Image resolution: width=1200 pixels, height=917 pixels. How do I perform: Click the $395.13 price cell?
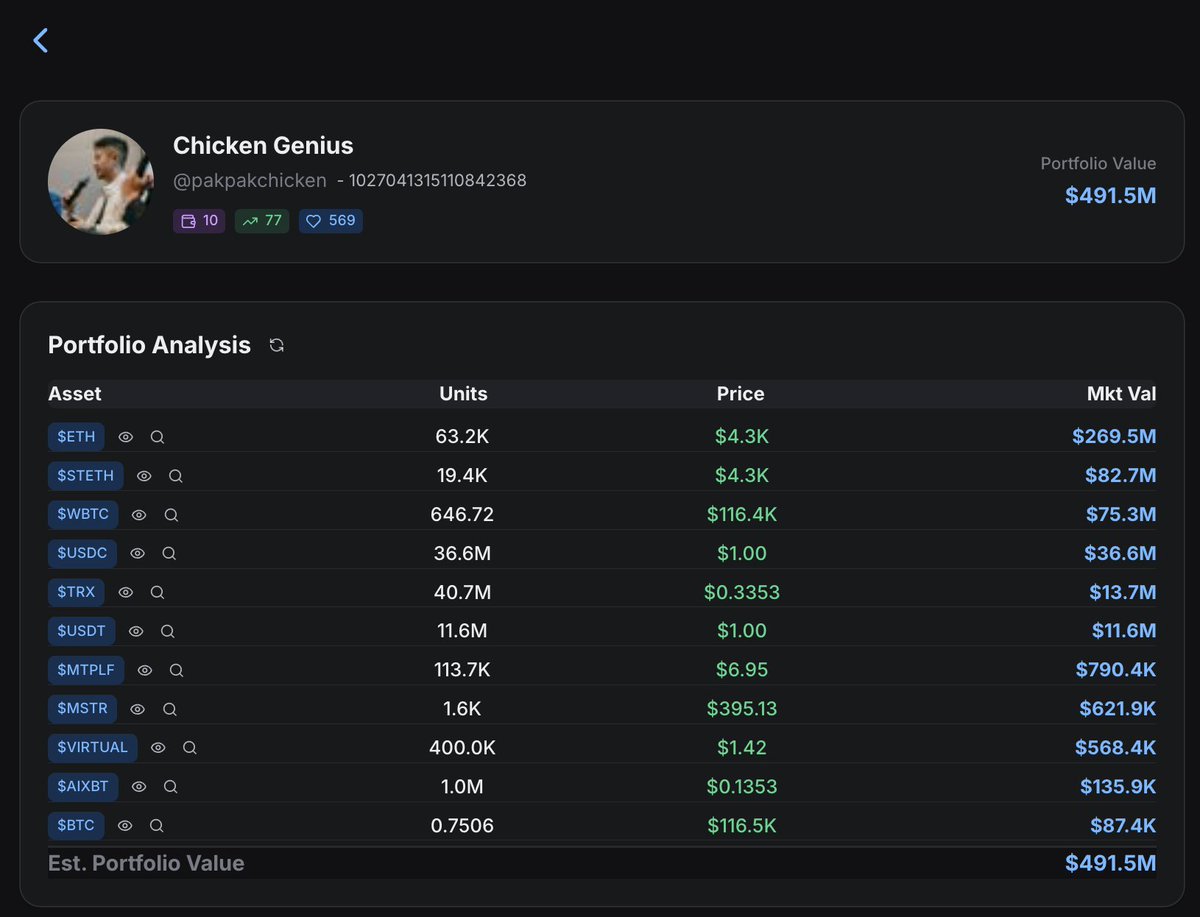741,709
